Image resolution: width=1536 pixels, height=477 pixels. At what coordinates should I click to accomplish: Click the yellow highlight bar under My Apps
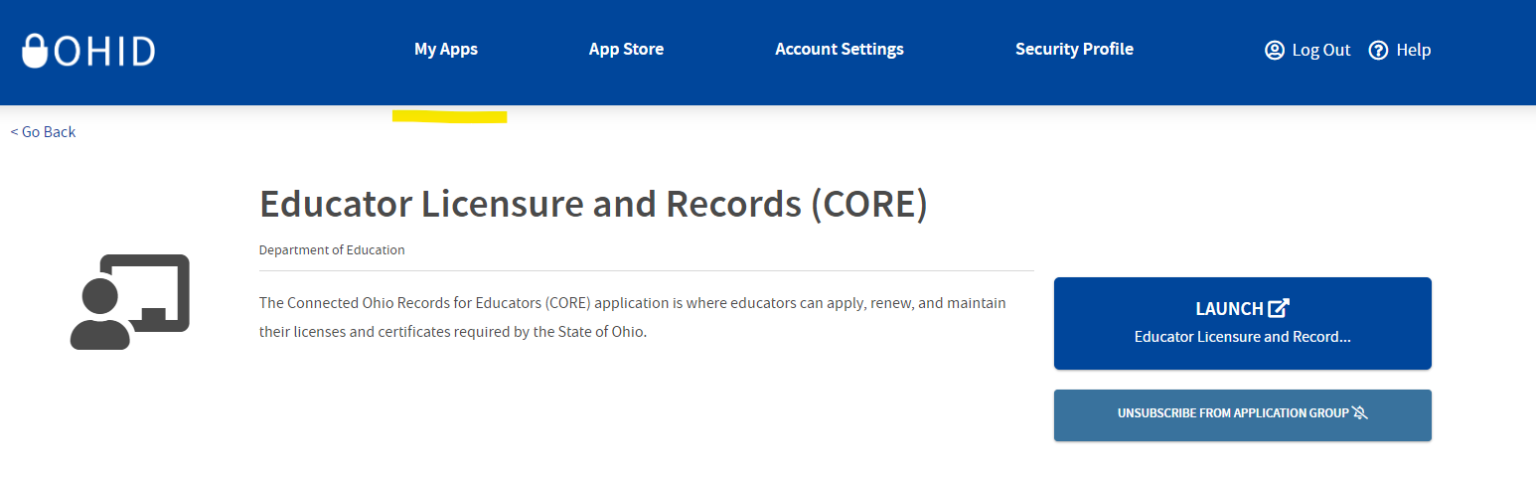[x=449, y=117]
